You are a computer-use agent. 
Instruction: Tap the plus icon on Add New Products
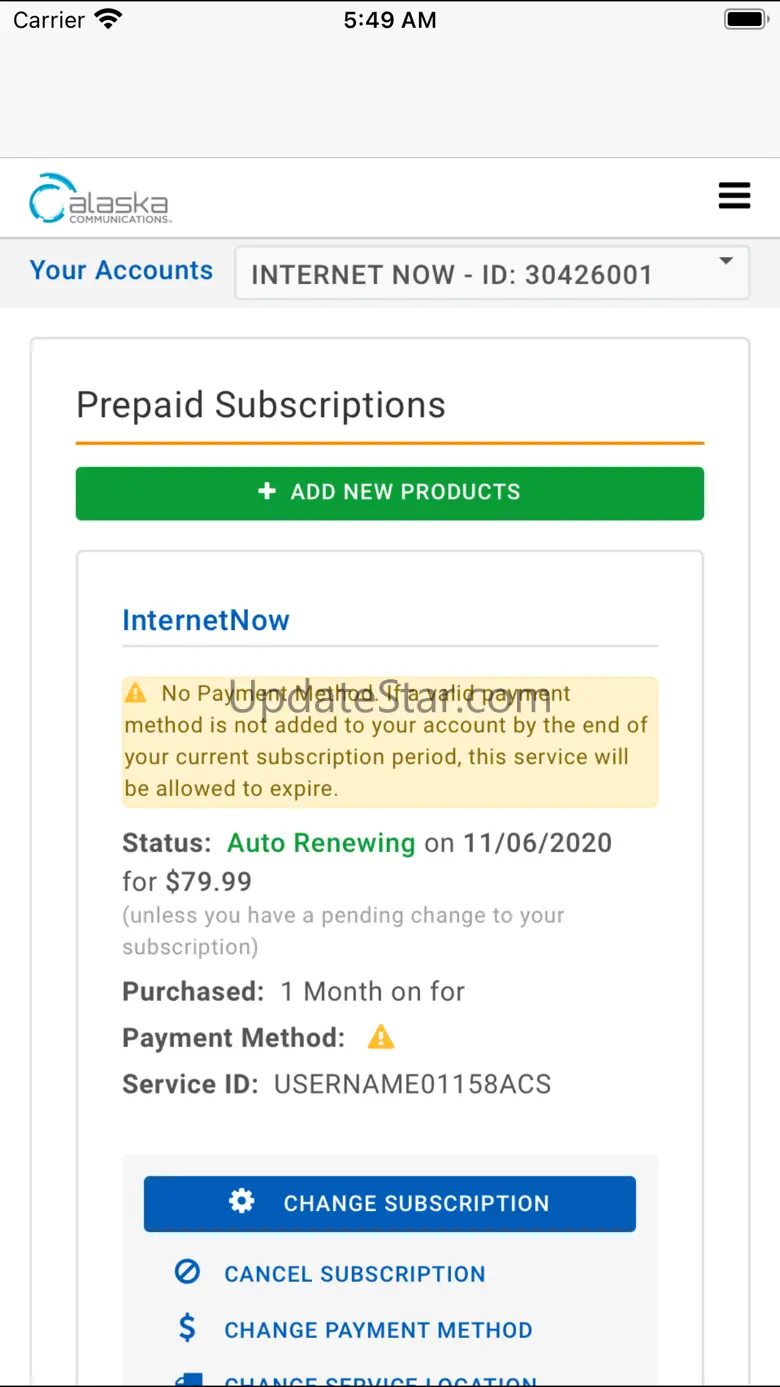267,491
